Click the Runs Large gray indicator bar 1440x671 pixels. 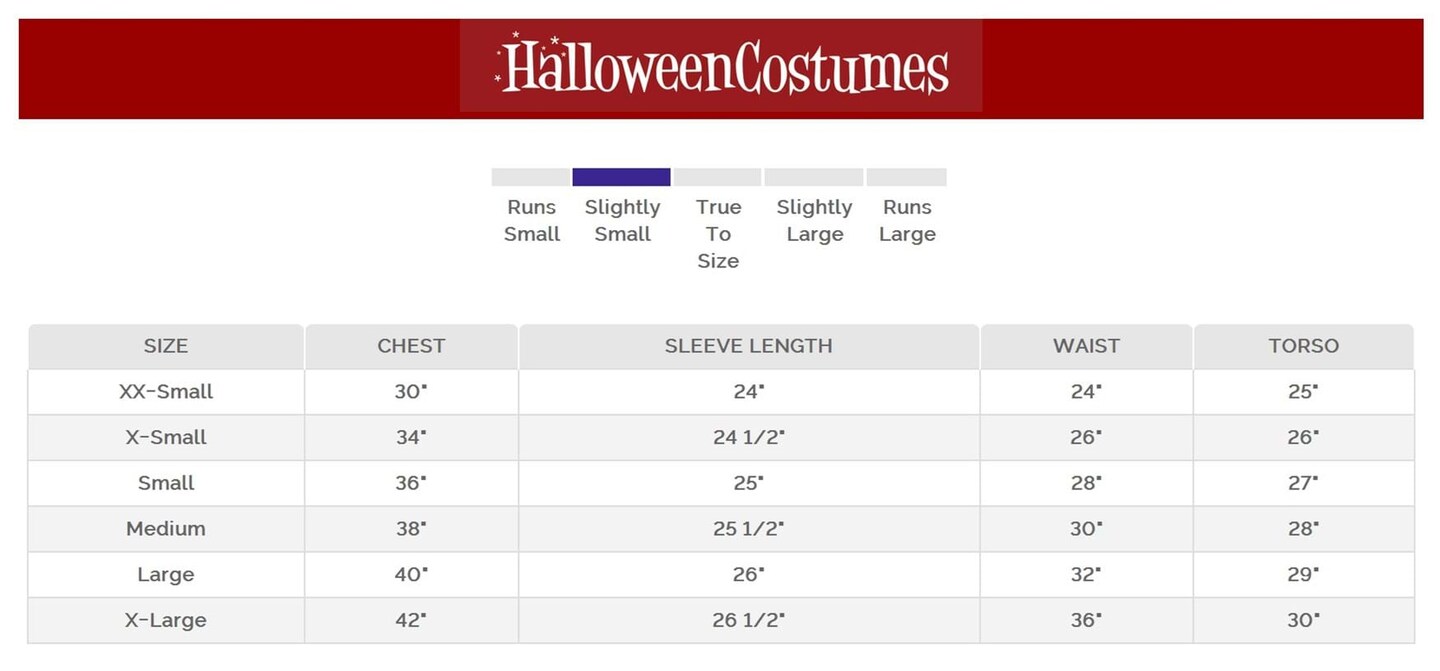pos(906,177)
